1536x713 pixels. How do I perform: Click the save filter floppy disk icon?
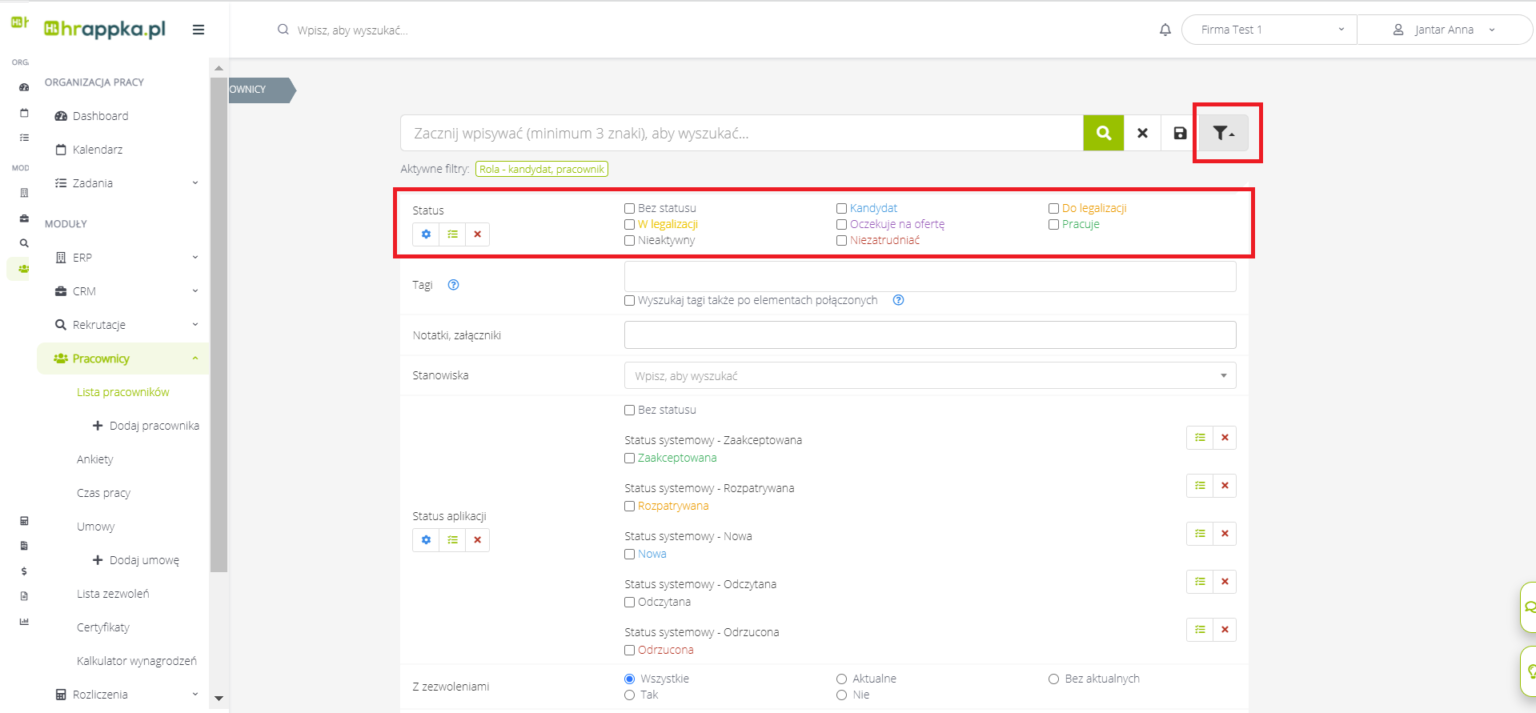point(1180,133)
